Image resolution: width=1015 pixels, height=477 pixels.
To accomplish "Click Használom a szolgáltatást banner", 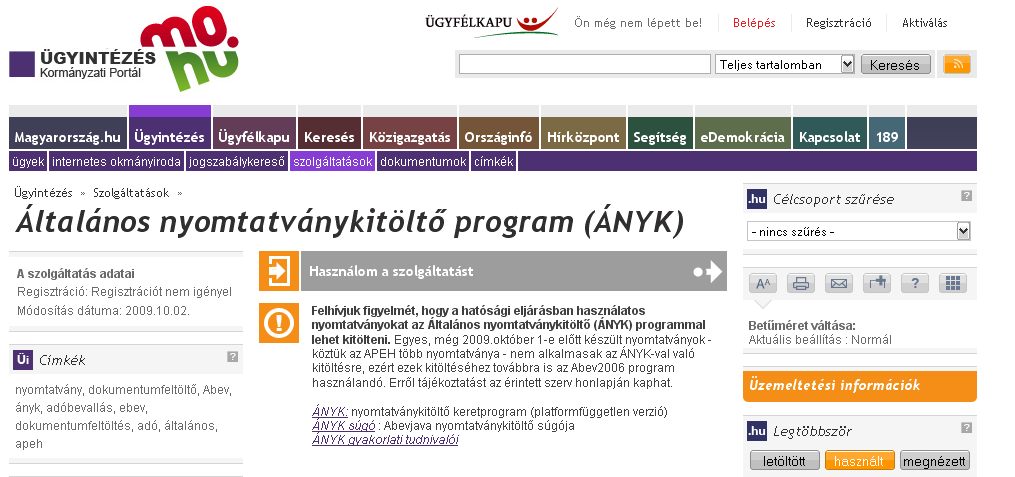I will point(514,271).
